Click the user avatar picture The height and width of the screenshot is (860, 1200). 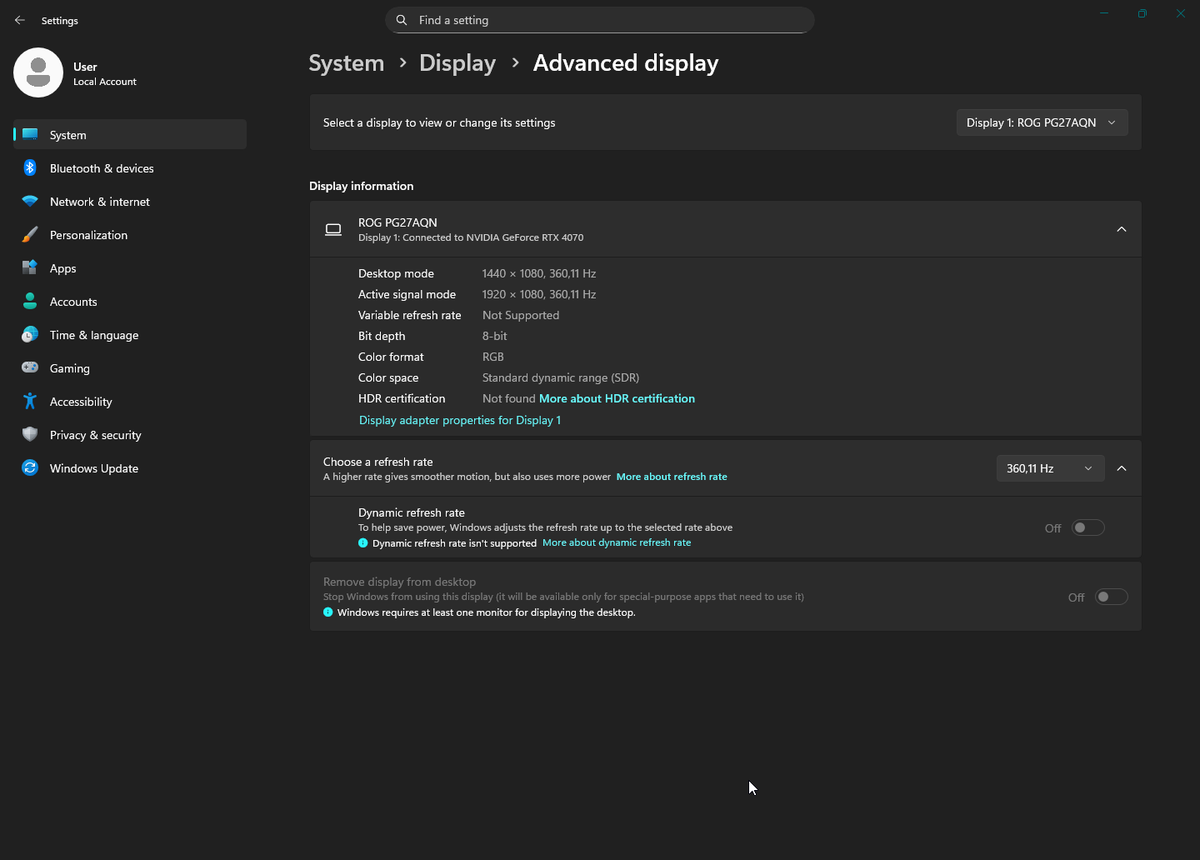tap(38, 72)
